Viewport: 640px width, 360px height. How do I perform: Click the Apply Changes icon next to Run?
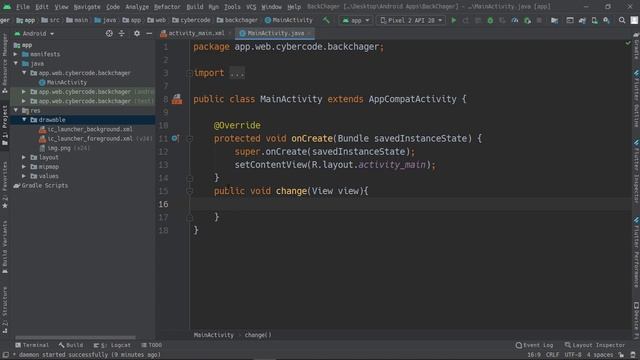coord(466,20)
